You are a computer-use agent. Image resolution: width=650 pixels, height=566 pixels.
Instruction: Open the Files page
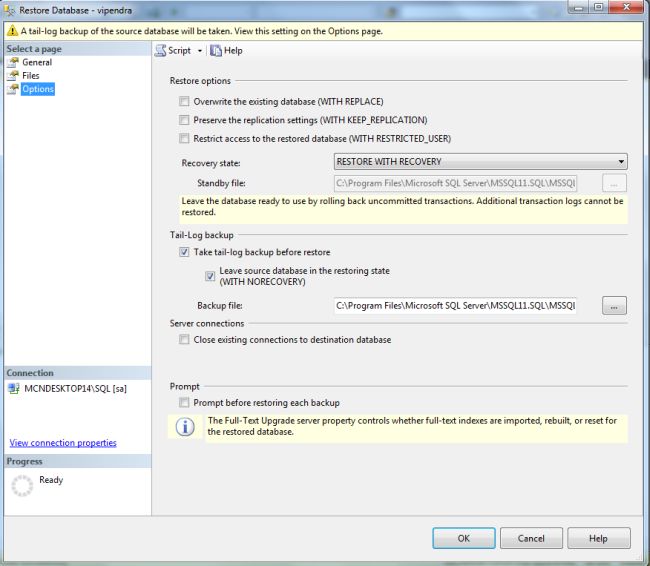click(31, 75)
